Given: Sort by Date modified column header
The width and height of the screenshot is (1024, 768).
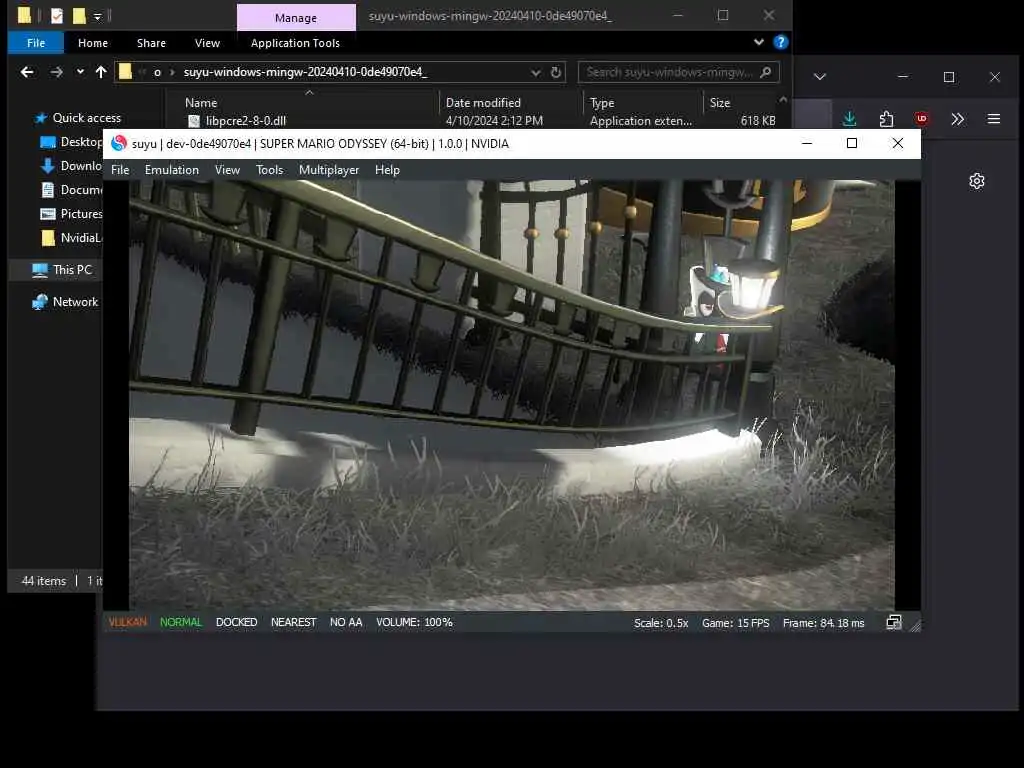Looking at the screenshot, I should point(483,103).
